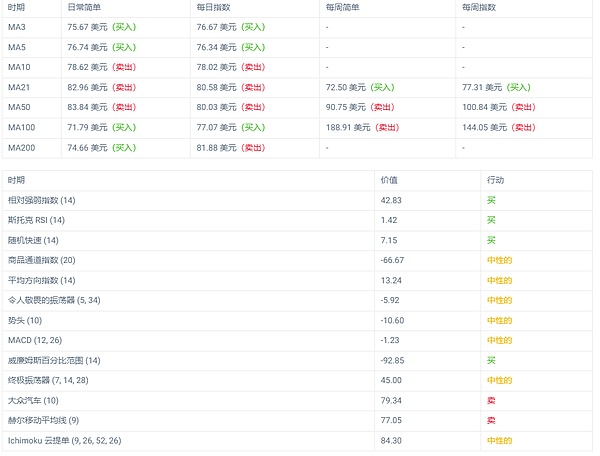Select the MA3 row label
Viewport: 600px width, 456px height.
[x=16, y=27]
